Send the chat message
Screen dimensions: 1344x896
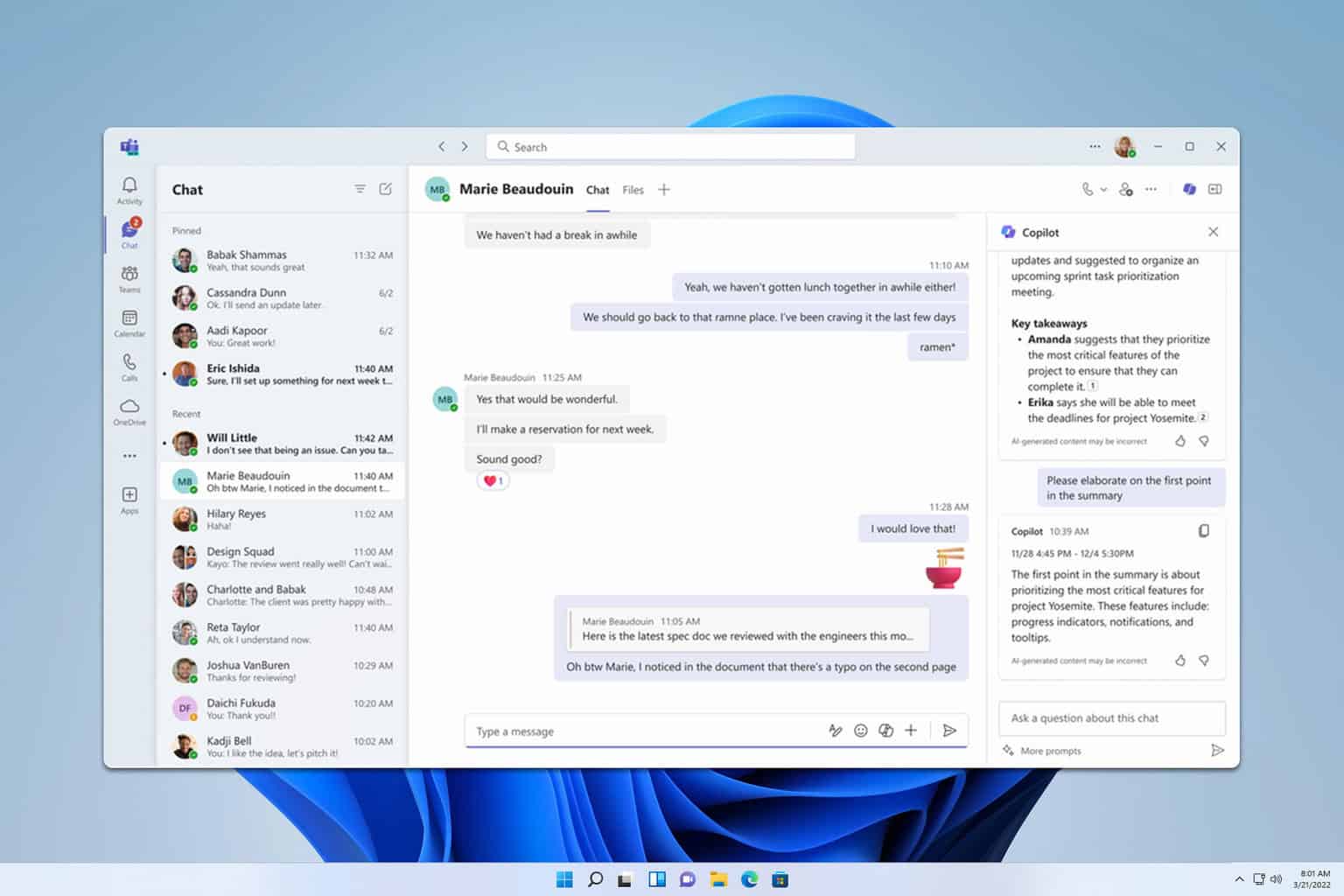[949, 731]
